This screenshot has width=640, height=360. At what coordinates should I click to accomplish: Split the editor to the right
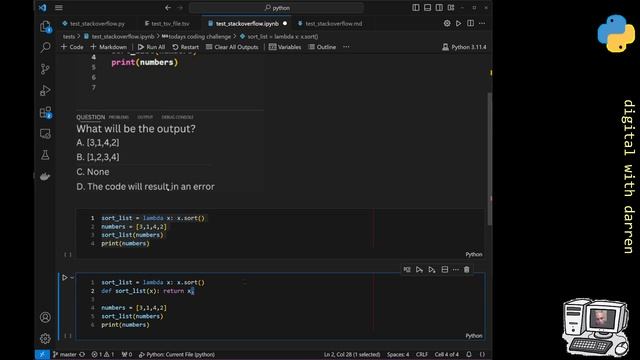471,24
